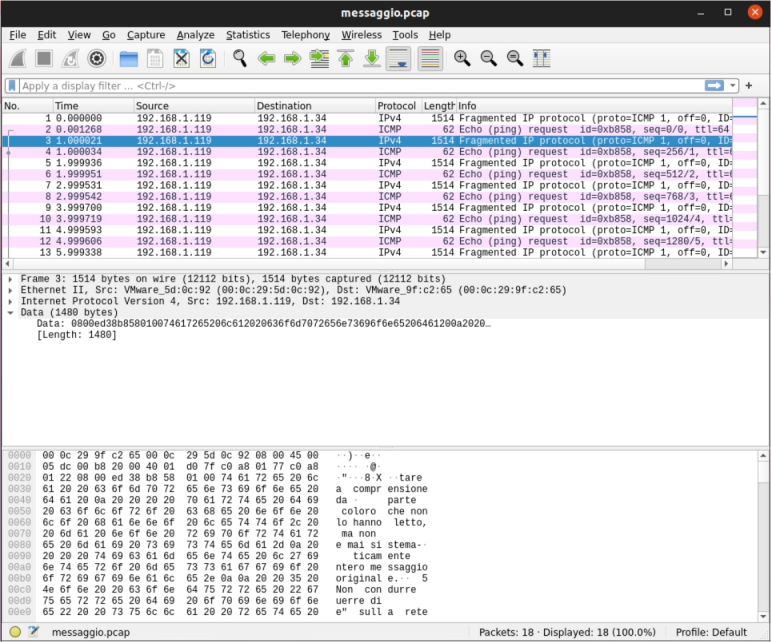Click the Data hex string line
This screenshot has height=642, width=771.
click(264, 324)
